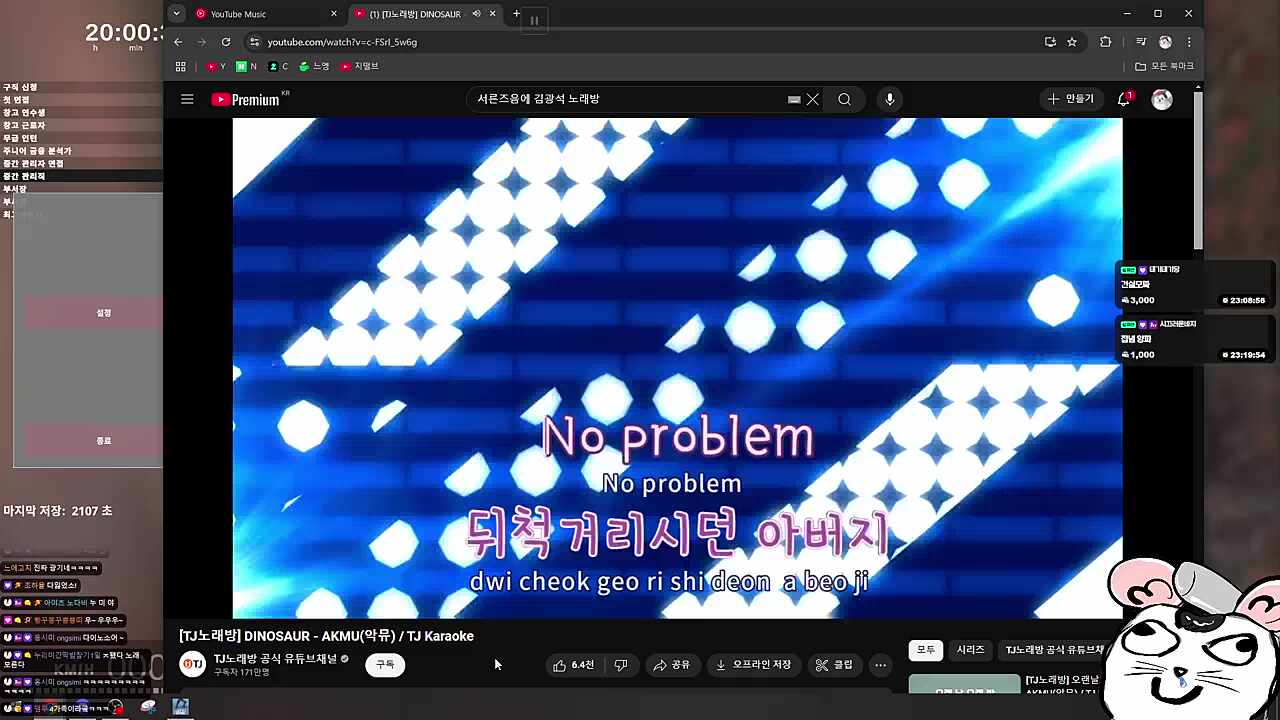Viewport: 1280px width, 720px height.
Task: Open the apps grid in bookmarks bar
Action: (x=181, y=66)
